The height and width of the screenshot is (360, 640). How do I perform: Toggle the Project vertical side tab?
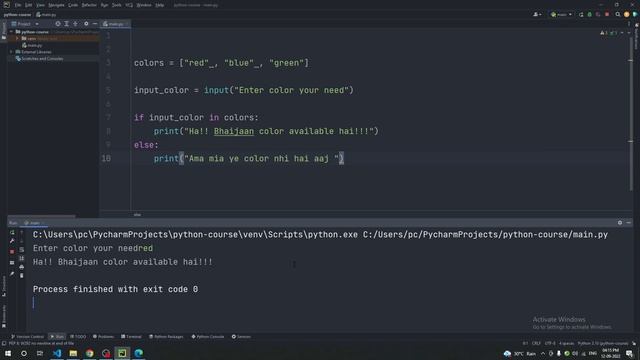[x=4, y=31]
